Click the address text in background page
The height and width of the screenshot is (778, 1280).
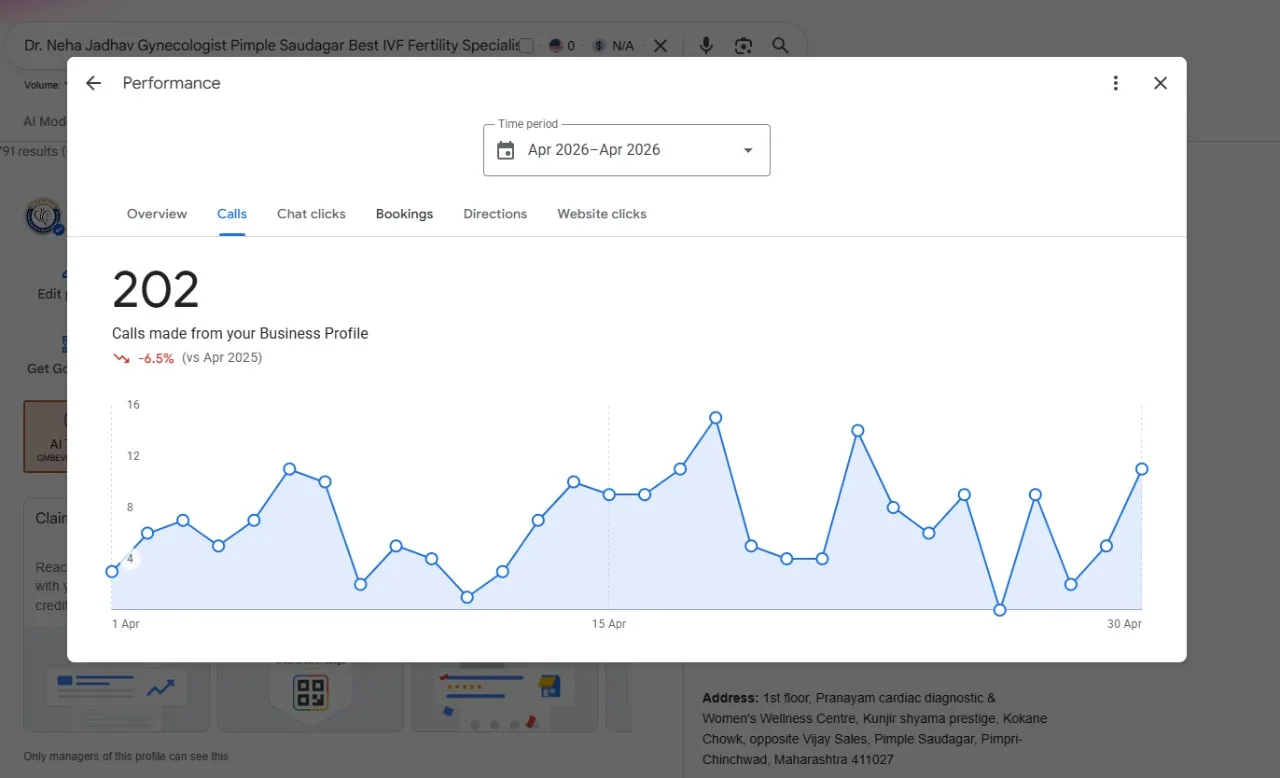(874, 729)
